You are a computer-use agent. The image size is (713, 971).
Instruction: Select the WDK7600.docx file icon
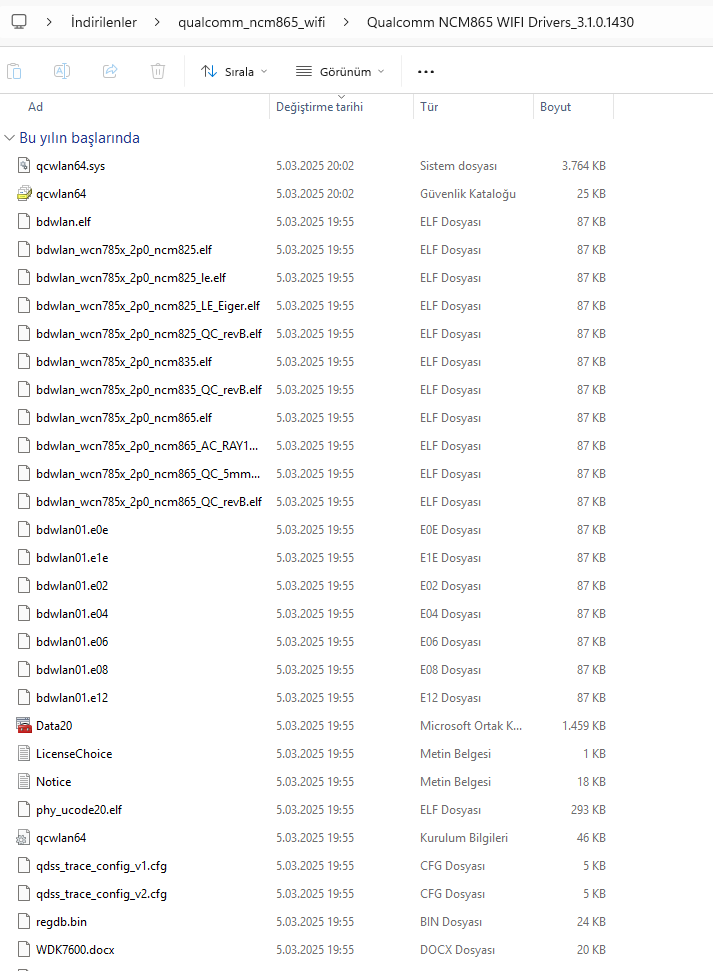click(24, 949)
